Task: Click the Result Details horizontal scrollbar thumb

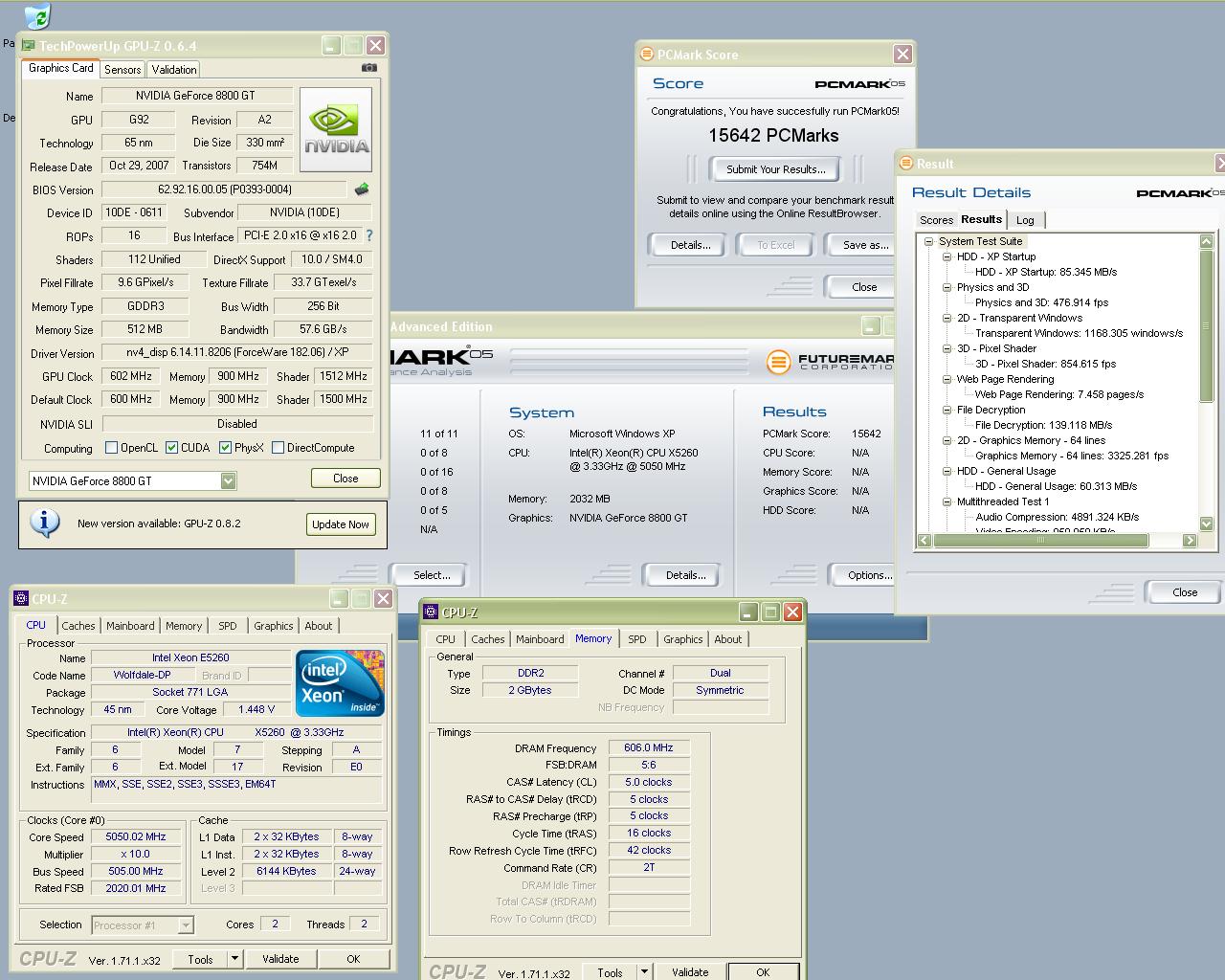Action: point(1040,540)
